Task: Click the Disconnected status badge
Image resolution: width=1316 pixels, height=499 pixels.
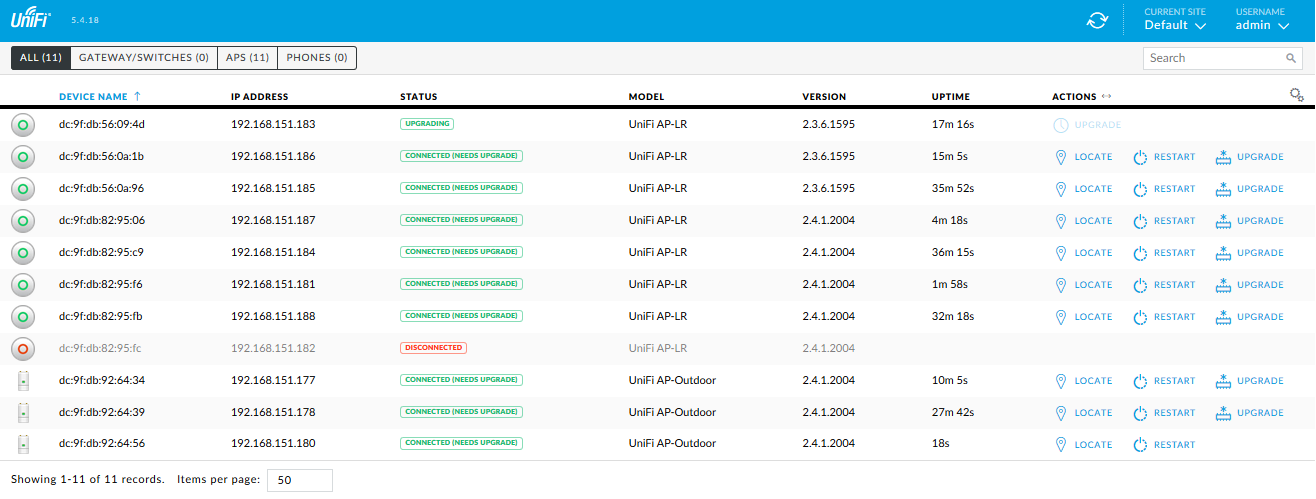Action: (433, 348)
